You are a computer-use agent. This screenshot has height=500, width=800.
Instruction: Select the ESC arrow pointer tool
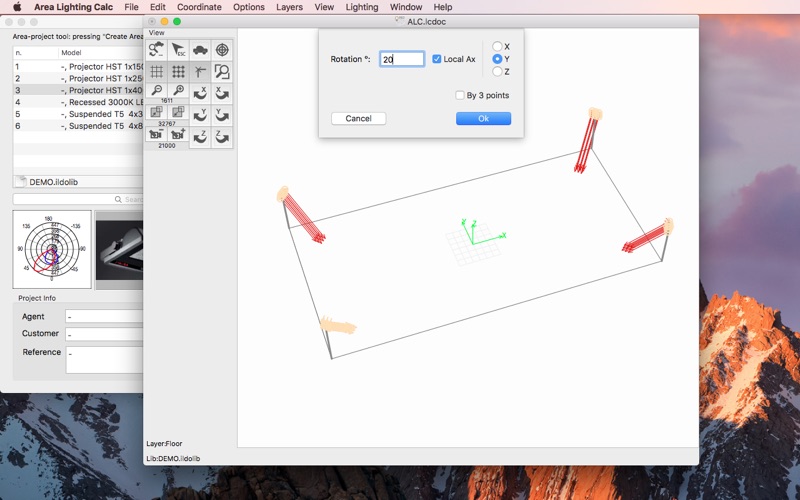coord(178,50)
